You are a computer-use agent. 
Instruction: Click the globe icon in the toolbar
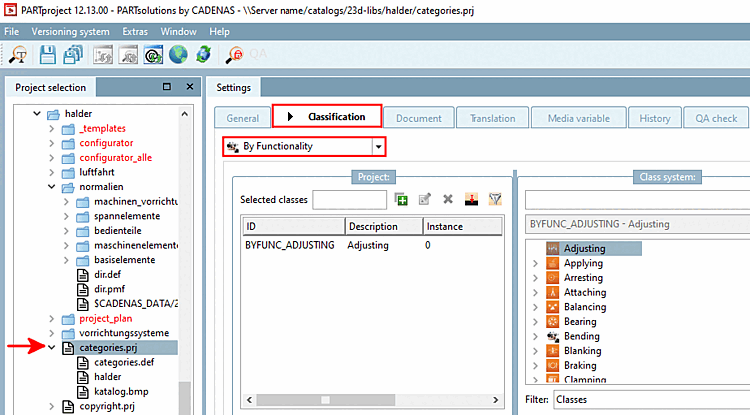[178, 55]
